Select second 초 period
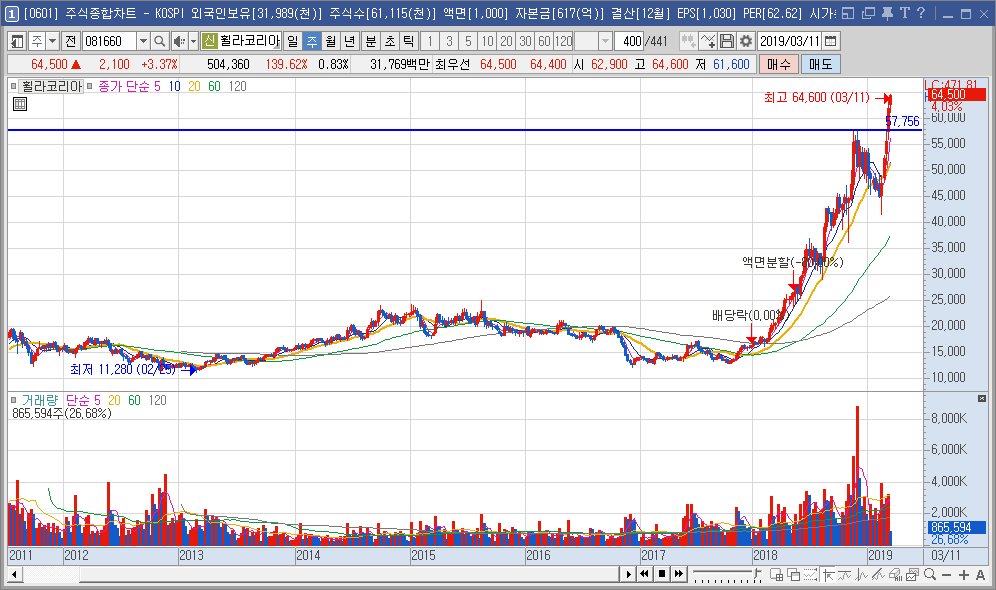Image resolution: width=996 pixels, height=590 pixels. pyautogui.click(x=389, y=41)
